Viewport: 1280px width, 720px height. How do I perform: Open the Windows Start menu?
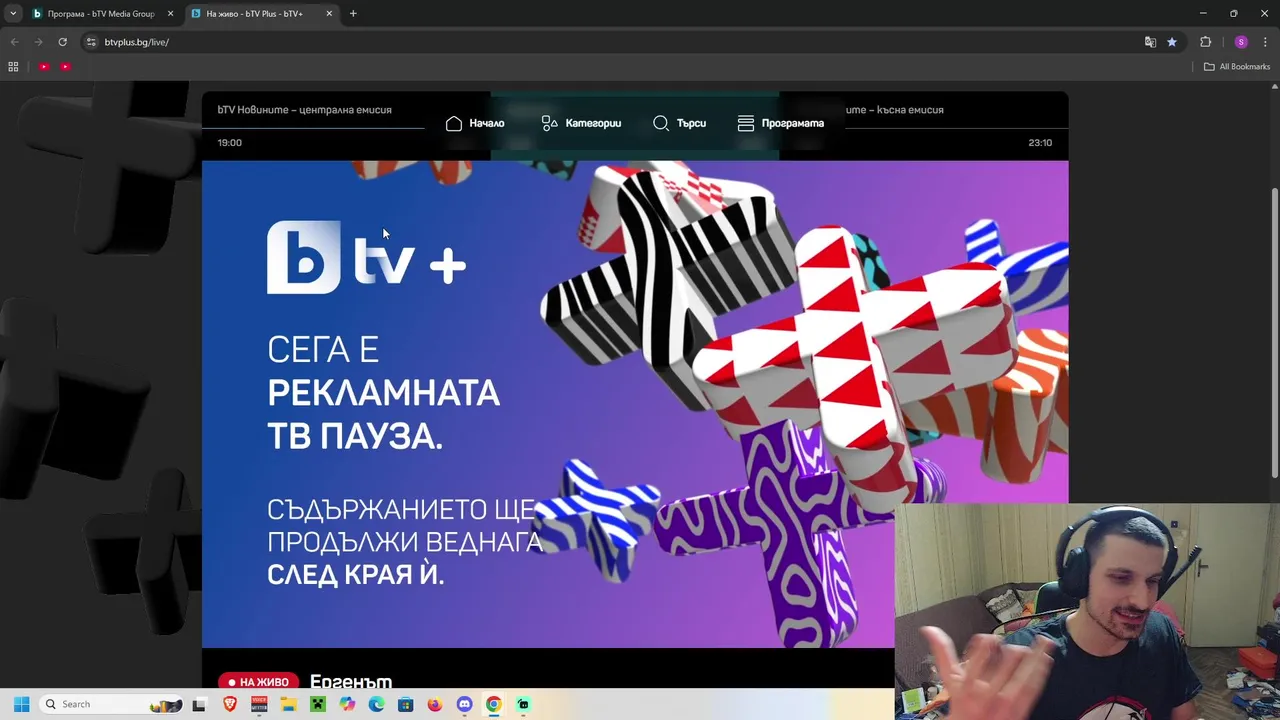coord(21,704)
